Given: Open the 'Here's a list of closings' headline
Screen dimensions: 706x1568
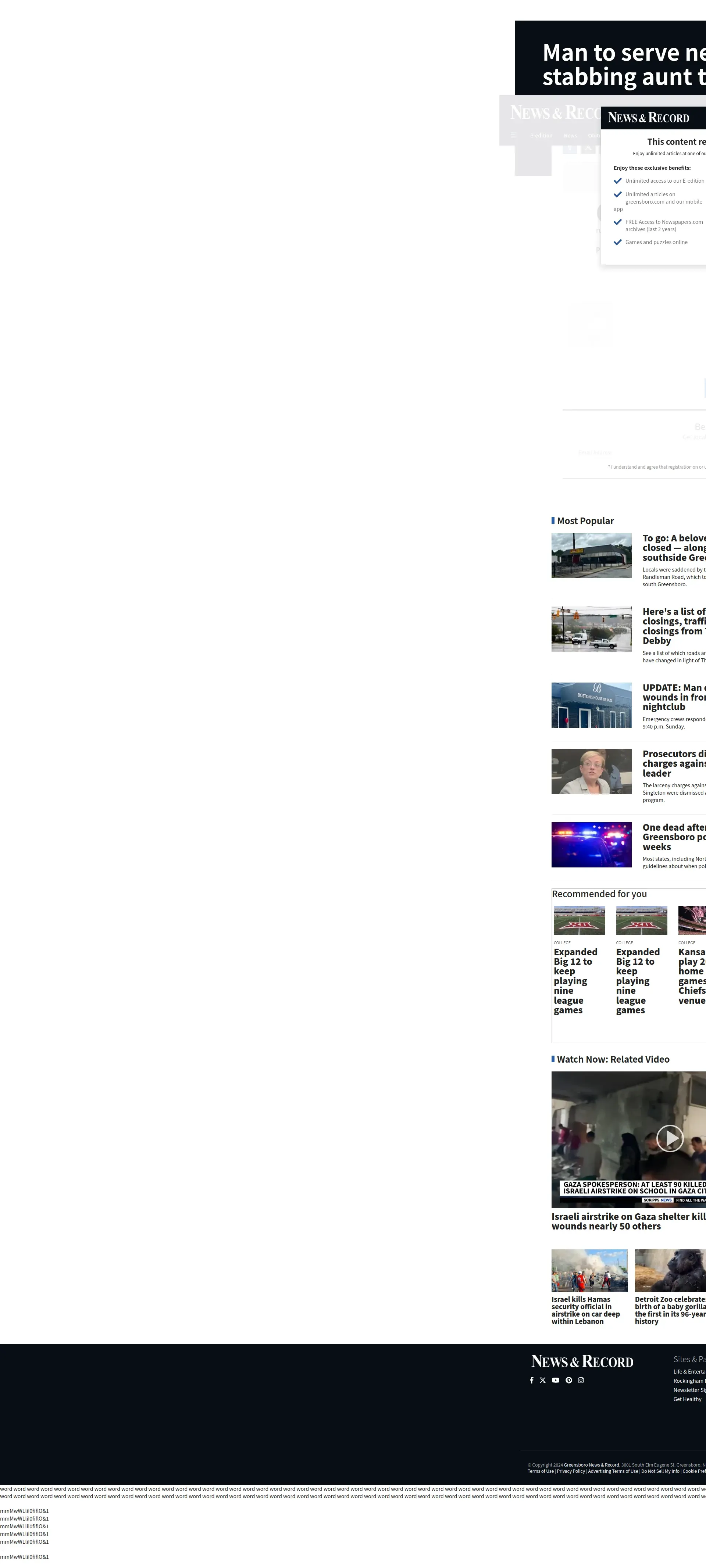Looking at the screenshot, I should [x=674, y=626].
